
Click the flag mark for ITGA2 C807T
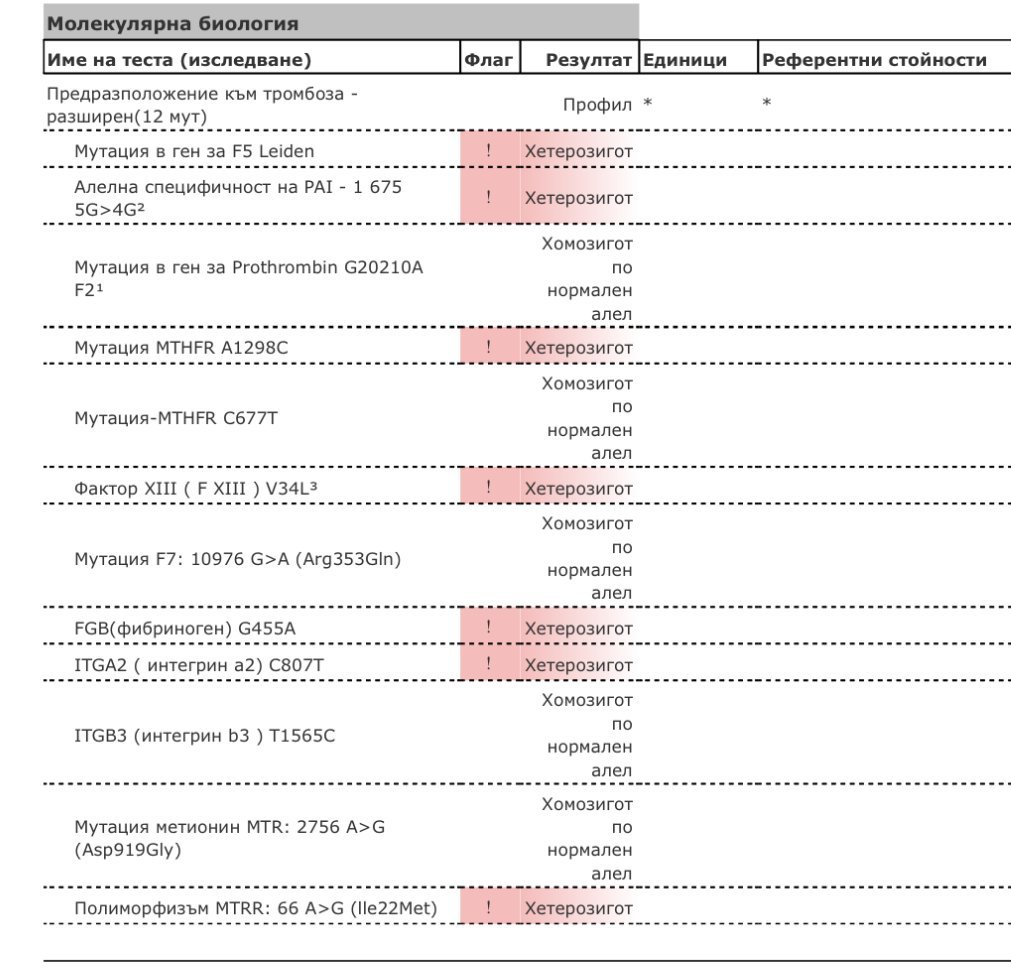(489, 665)
